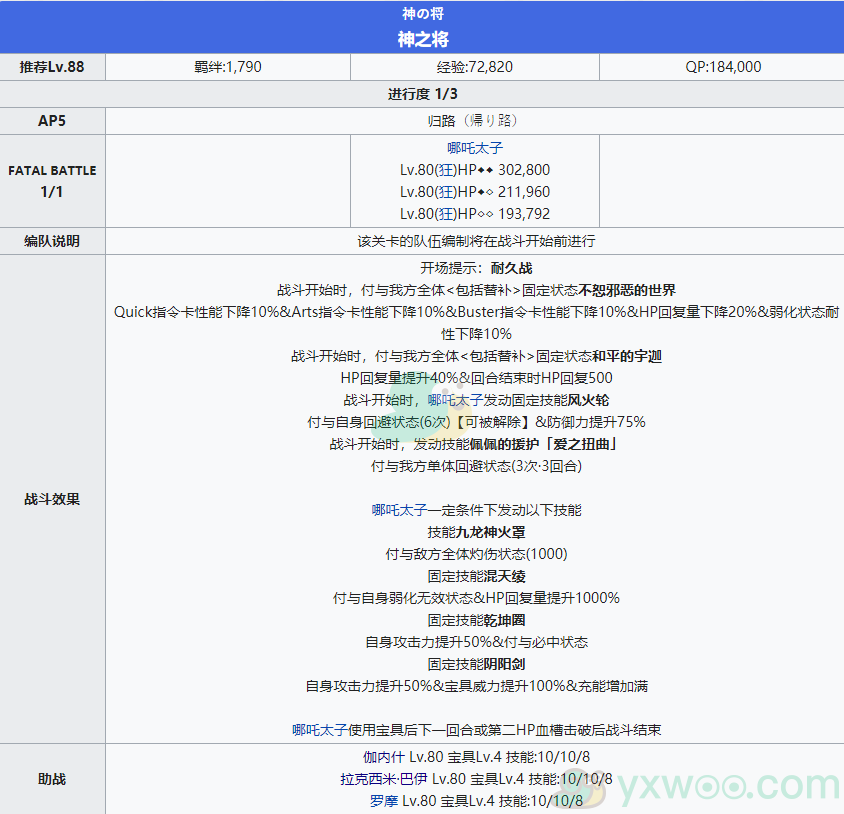Image resolution: width=844 pixels, height=814 pixels.
Task: Select the 归路（帰り路） location text
Action: point(473,121)
